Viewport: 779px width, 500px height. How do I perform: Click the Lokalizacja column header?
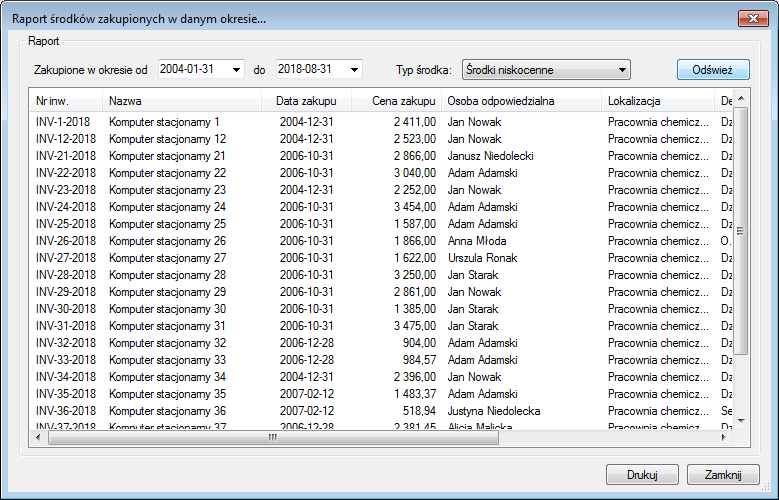tap(658, 101)
